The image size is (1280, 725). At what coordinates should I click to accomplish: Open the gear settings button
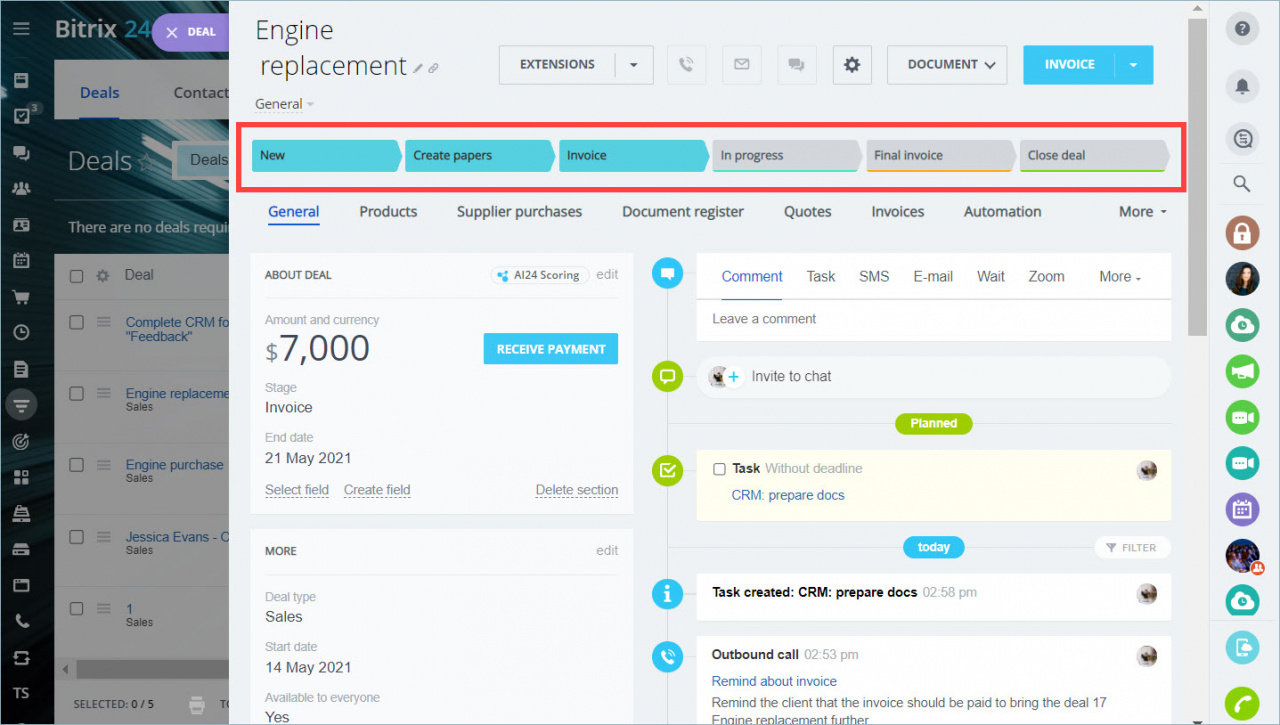(852, 65)
